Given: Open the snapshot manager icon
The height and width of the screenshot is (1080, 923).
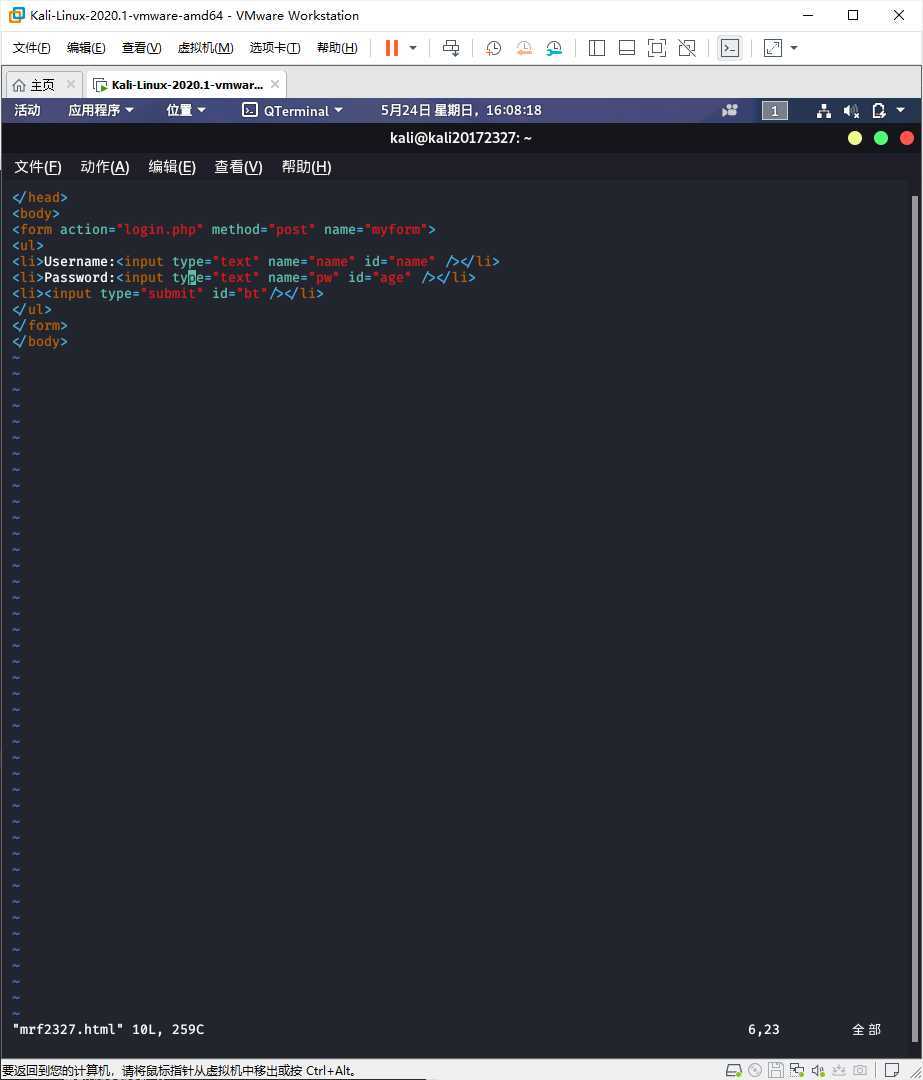Looking at the screenshot, I should (554, 48).
